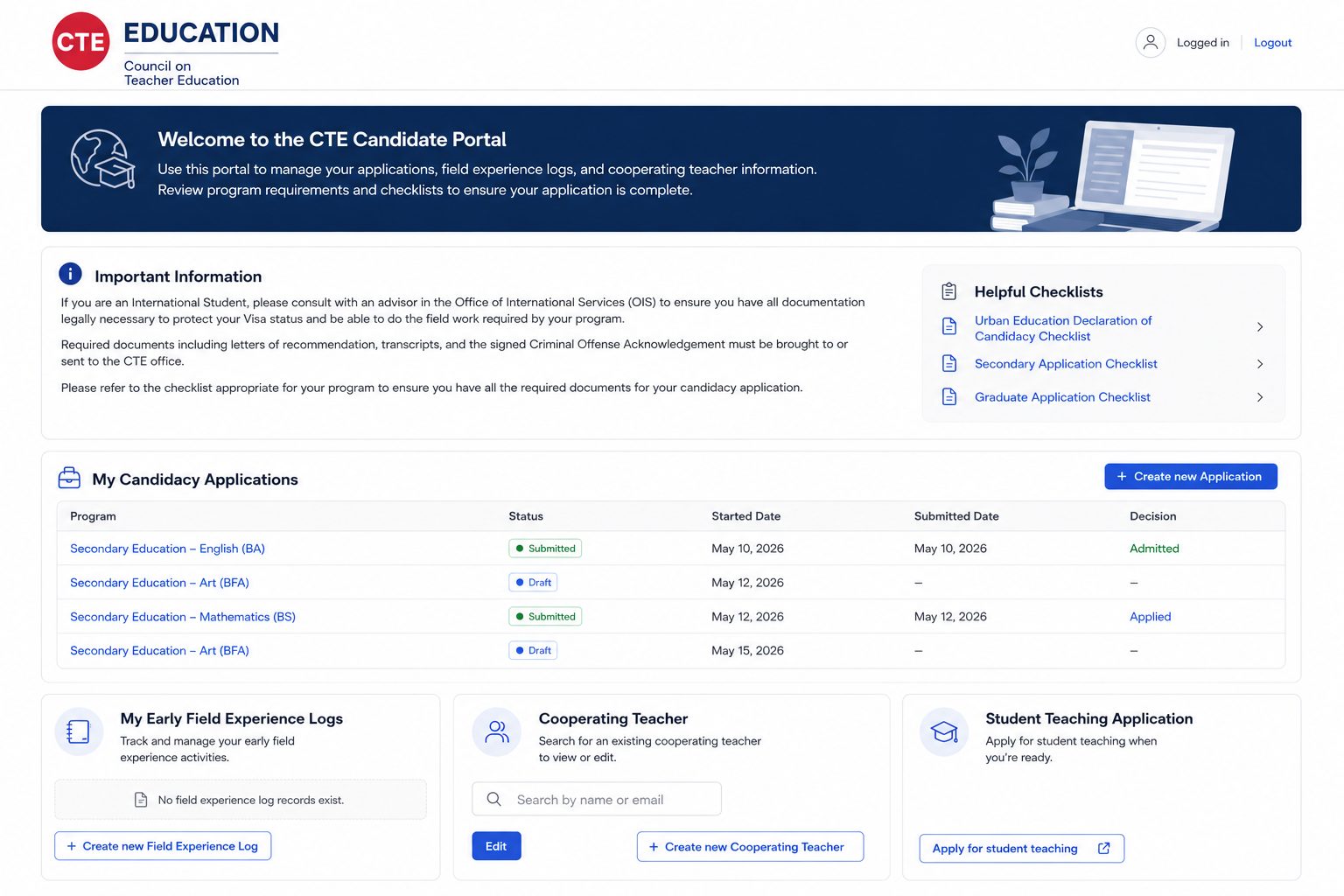The height and width of the screenshot is (896, 1344).
Task: Click Create new Application button
Action: tap(1190, 476)
